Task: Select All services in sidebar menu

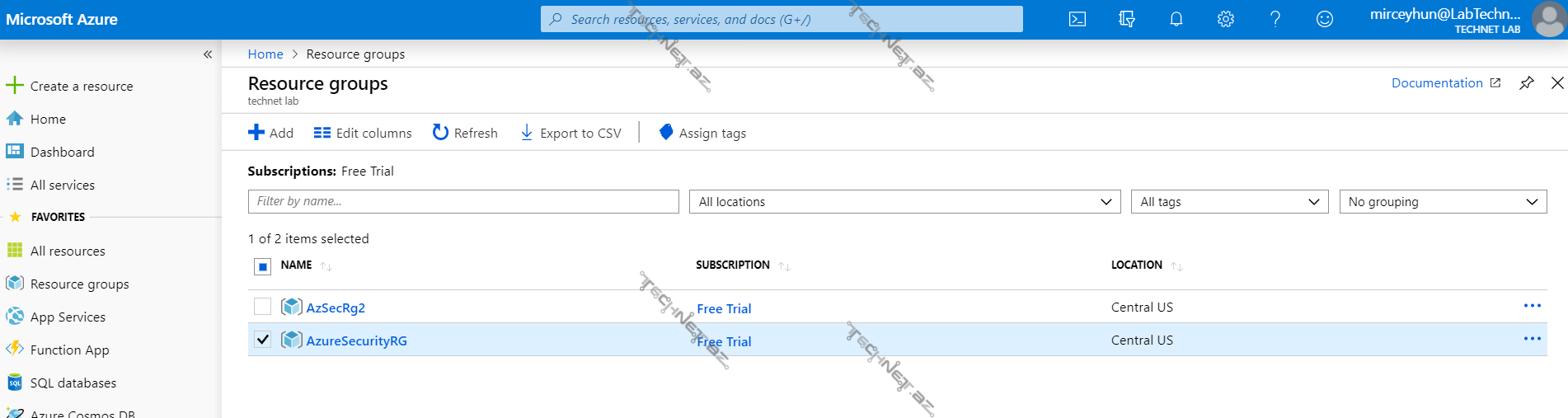Action: [63, 185]
